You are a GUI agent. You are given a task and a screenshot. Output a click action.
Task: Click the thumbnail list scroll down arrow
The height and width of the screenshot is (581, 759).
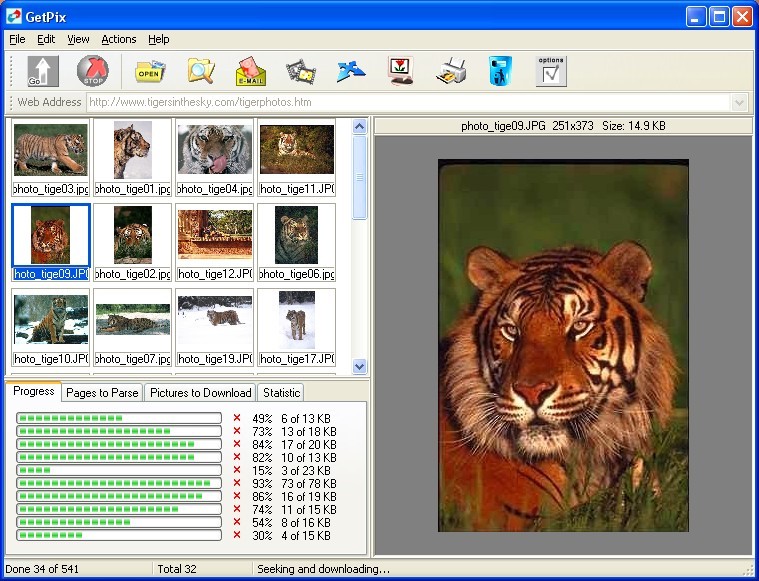click(359, 366)
